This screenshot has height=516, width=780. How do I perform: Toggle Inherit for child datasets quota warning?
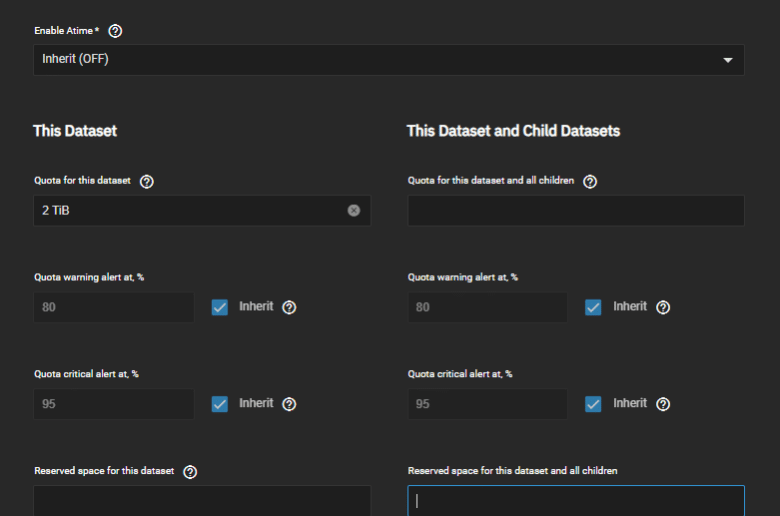tap(593, 307)
